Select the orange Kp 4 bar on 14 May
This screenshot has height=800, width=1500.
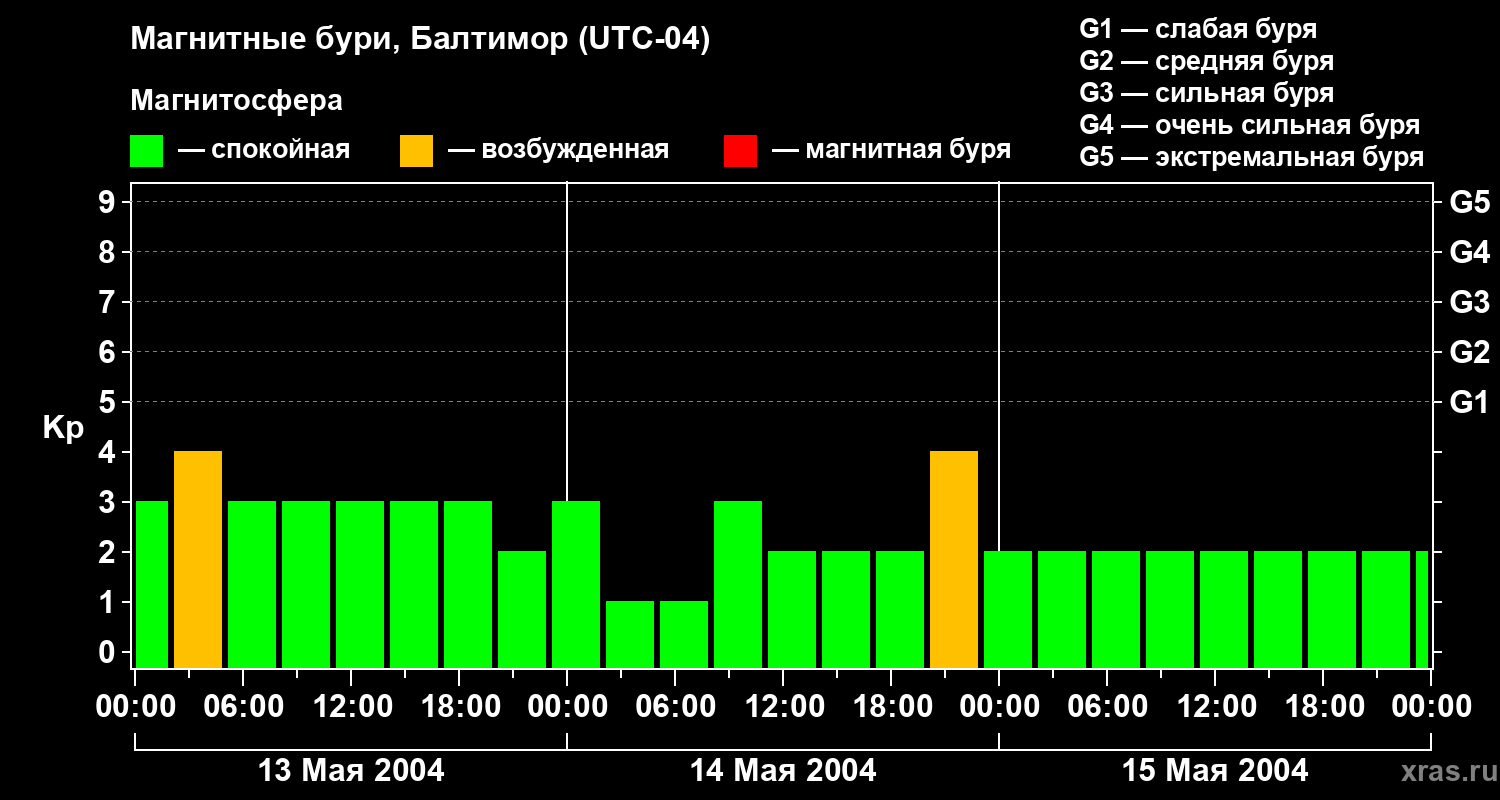(x=954, y=560)
